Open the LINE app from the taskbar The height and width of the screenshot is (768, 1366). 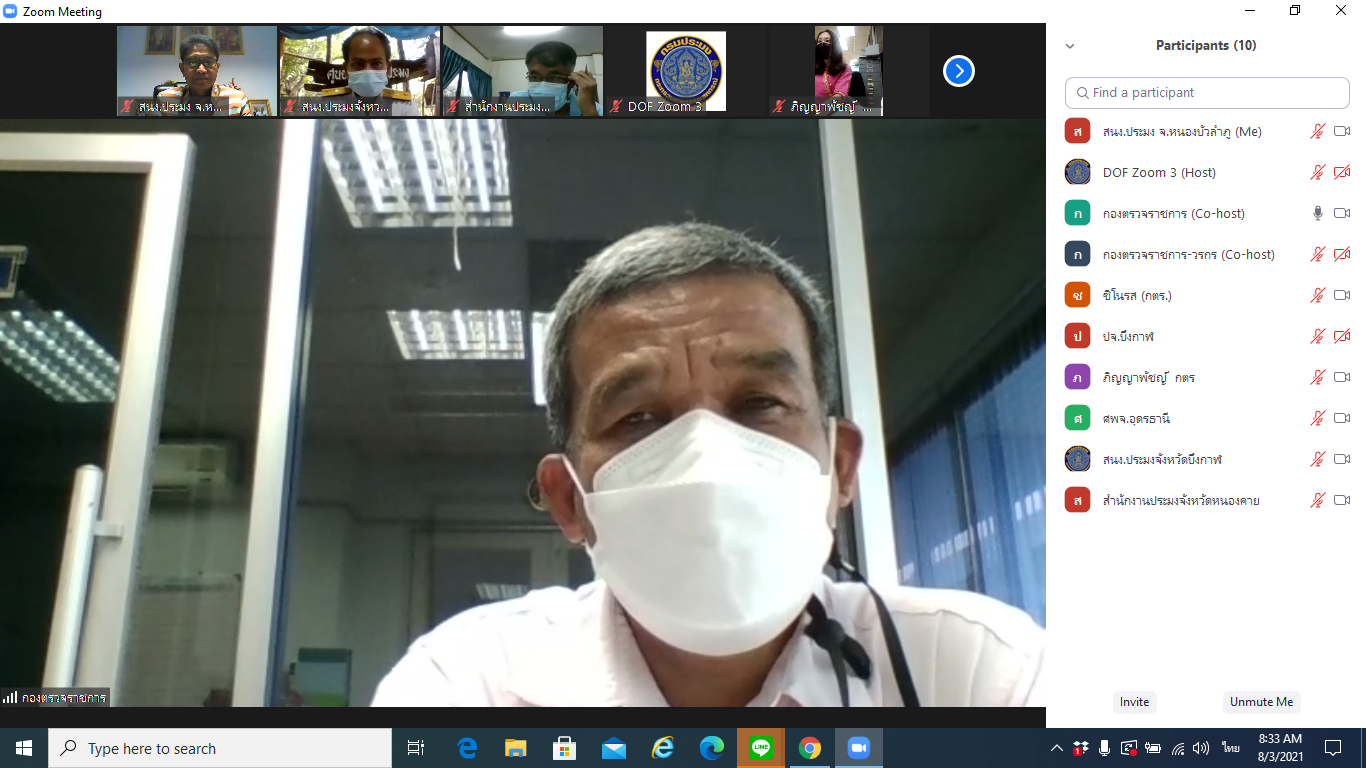pos(761,748)
